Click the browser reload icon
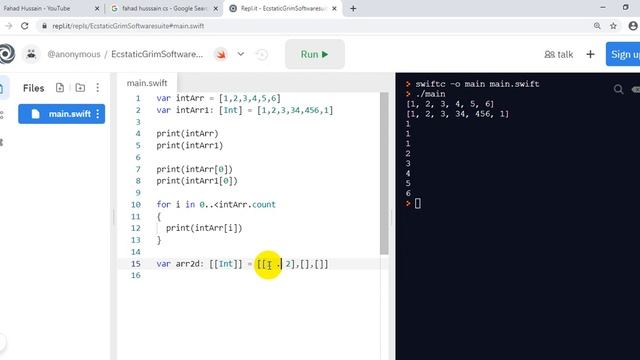Viewport: 640px width, 360px height. click(x=24, y=26)
